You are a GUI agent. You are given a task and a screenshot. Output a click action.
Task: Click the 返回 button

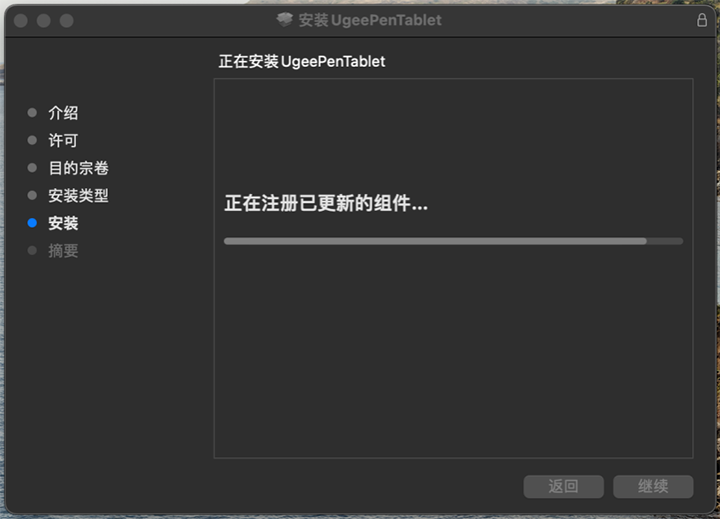coord(563,486)
